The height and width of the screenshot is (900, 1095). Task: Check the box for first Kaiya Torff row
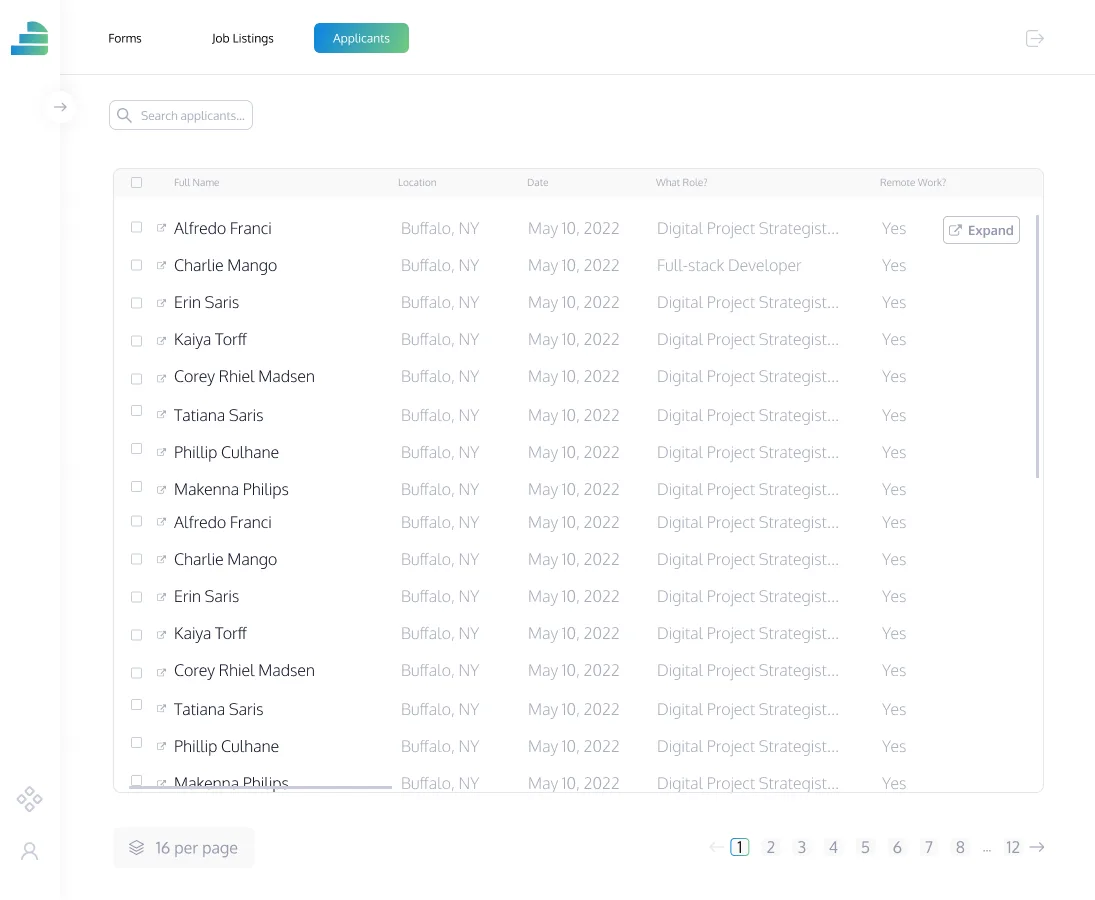click(x=136, y=341)
